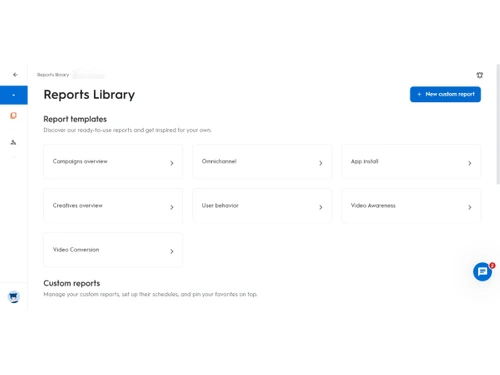Click the Reports library breadcrumb link
The width and height of the screenshot is (500, 375).
click(x=53, y=75)
